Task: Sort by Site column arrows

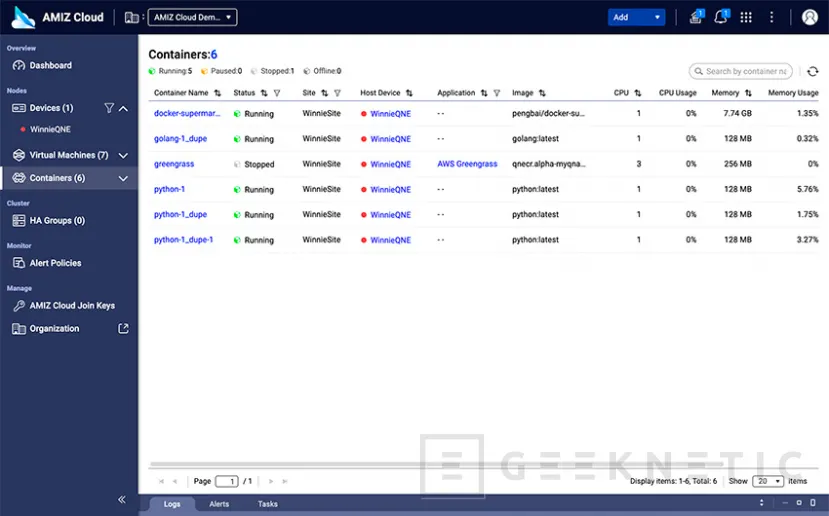Action: pyautogui.click(x=324, y=93)
